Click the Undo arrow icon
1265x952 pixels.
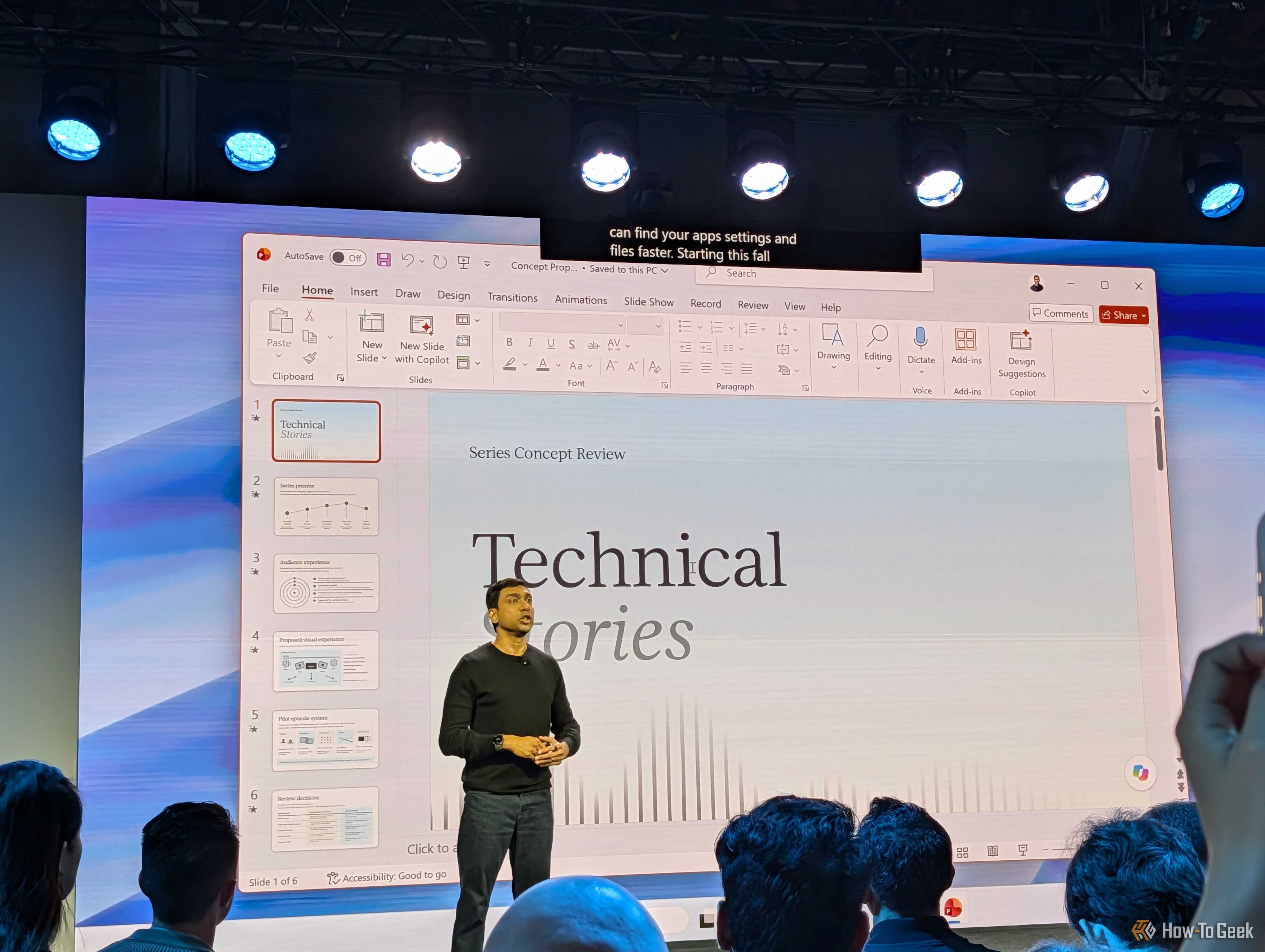[x=408, y=261]
